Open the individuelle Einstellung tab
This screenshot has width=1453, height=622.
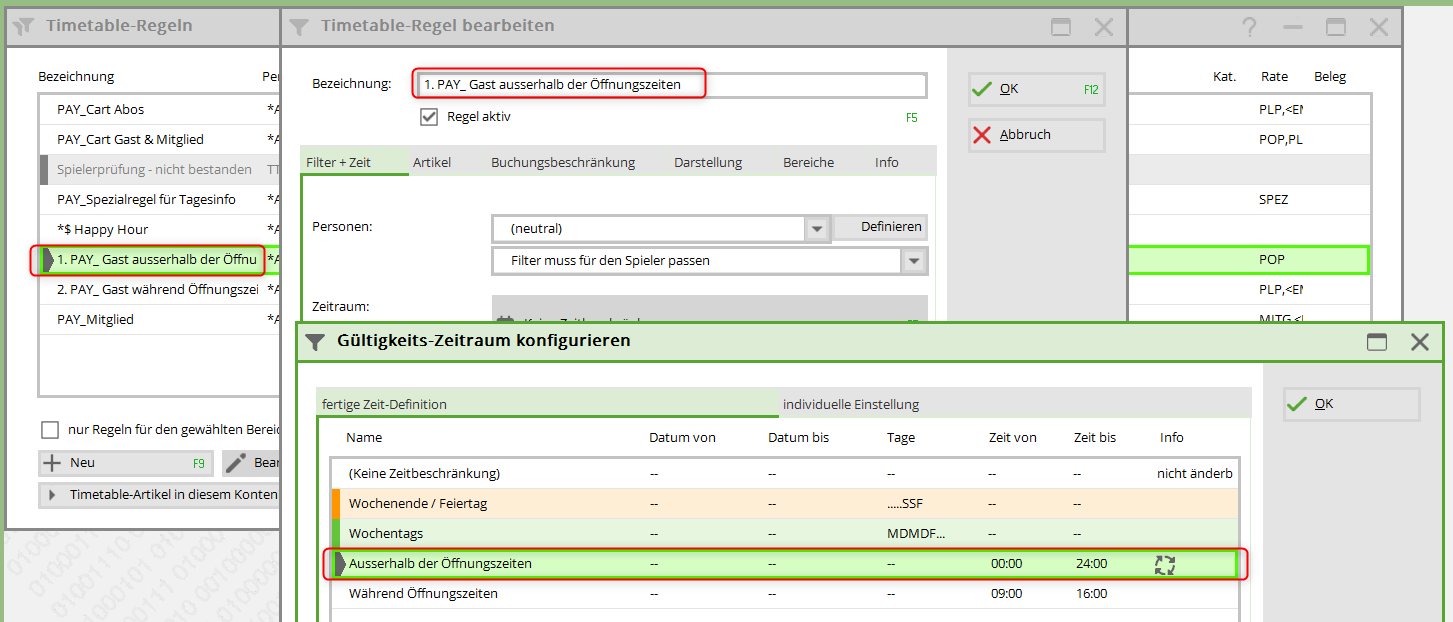tap(850, 404)
